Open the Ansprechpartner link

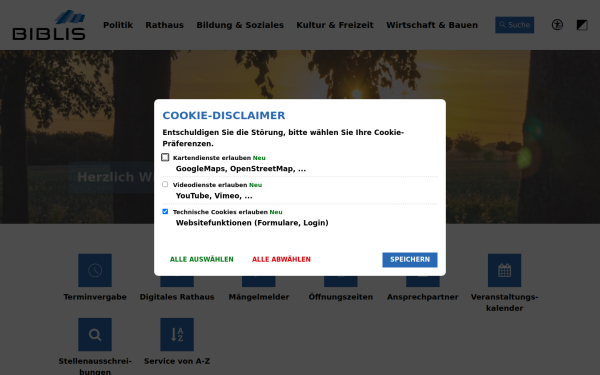click(422, 297)
